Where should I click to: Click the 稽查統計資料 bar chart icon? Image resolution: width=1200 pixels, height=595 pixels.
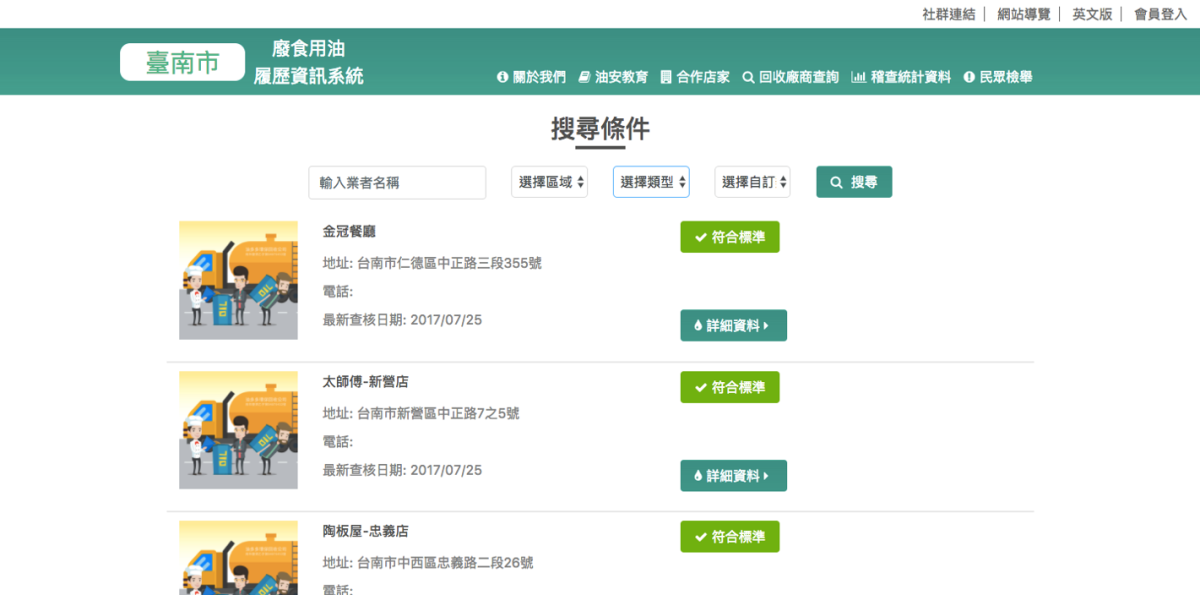[858, 77]
